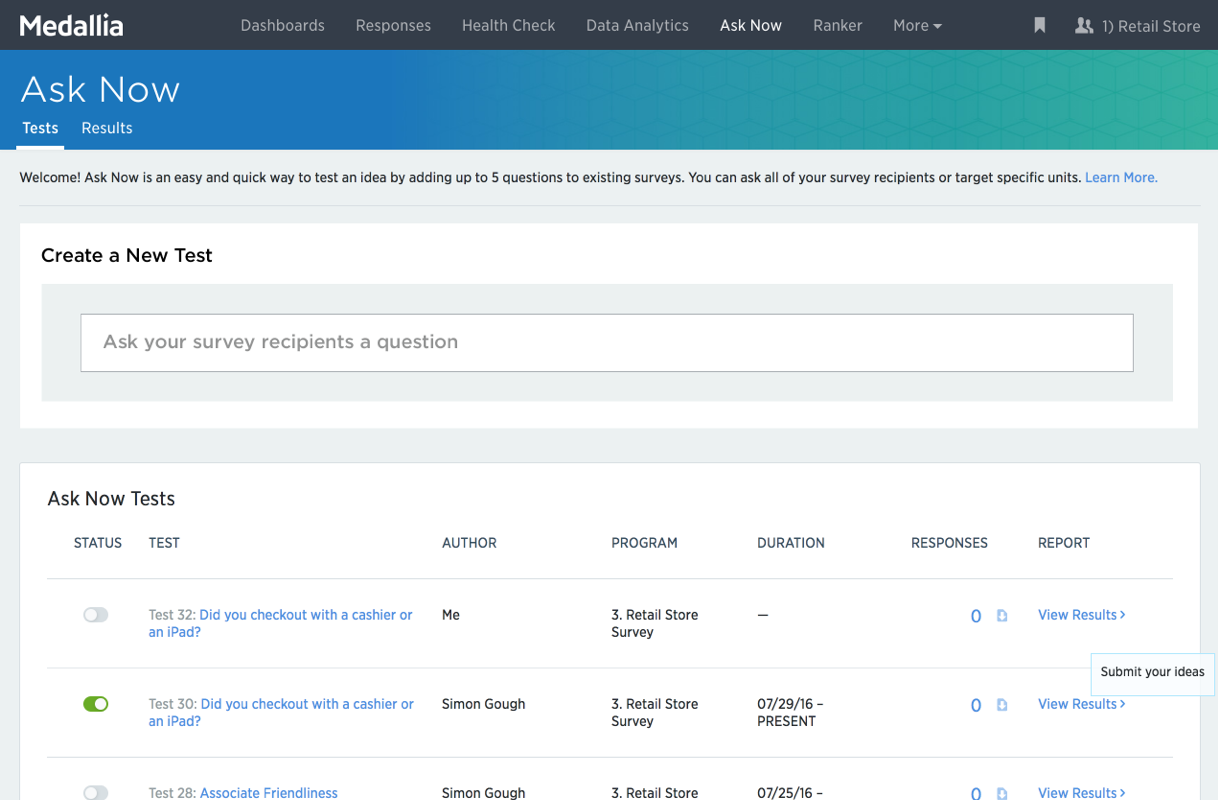This screenshot has width=1218, height=800.
Task: Switch to the Results tab
Action: 107,128
